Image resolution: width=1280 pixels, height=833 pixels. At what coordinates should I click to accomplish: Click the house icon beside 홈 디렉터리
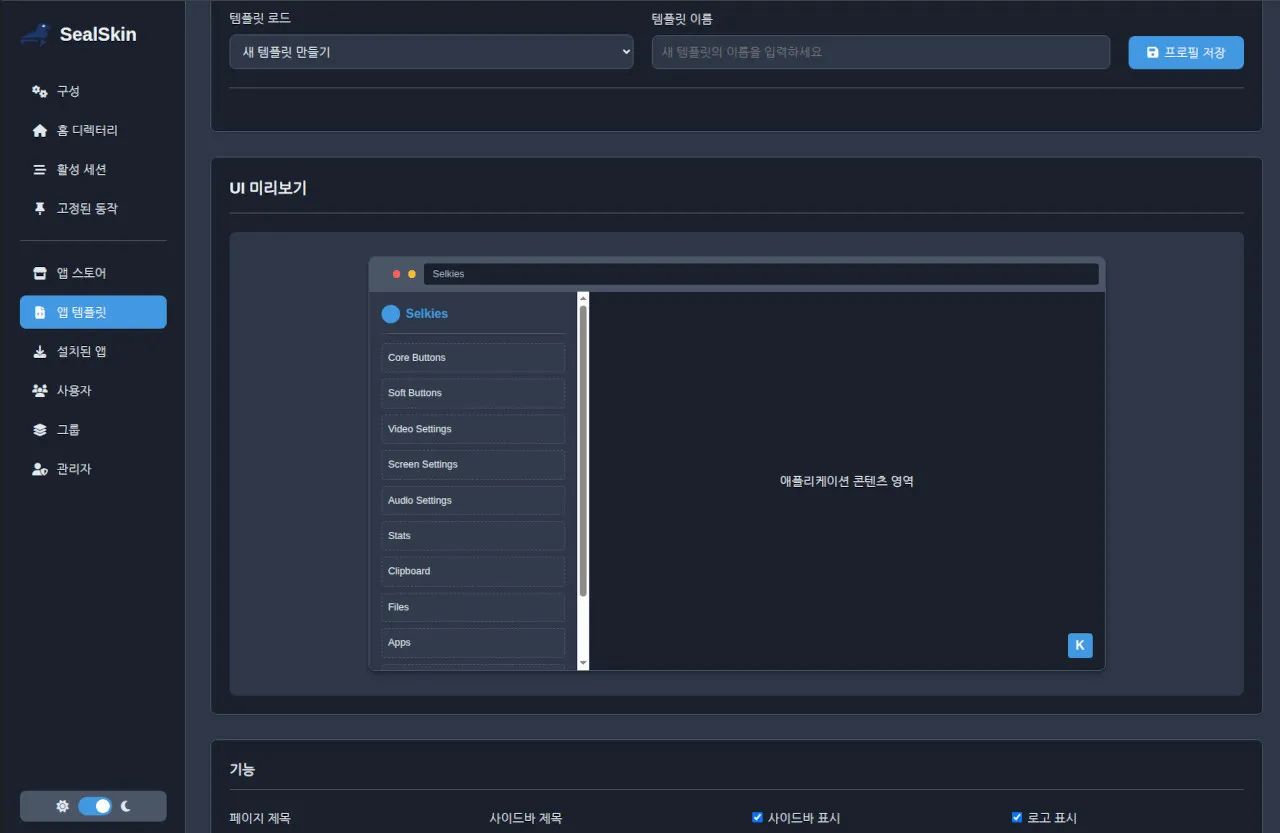pyautogui.click(x=40, y=130)
